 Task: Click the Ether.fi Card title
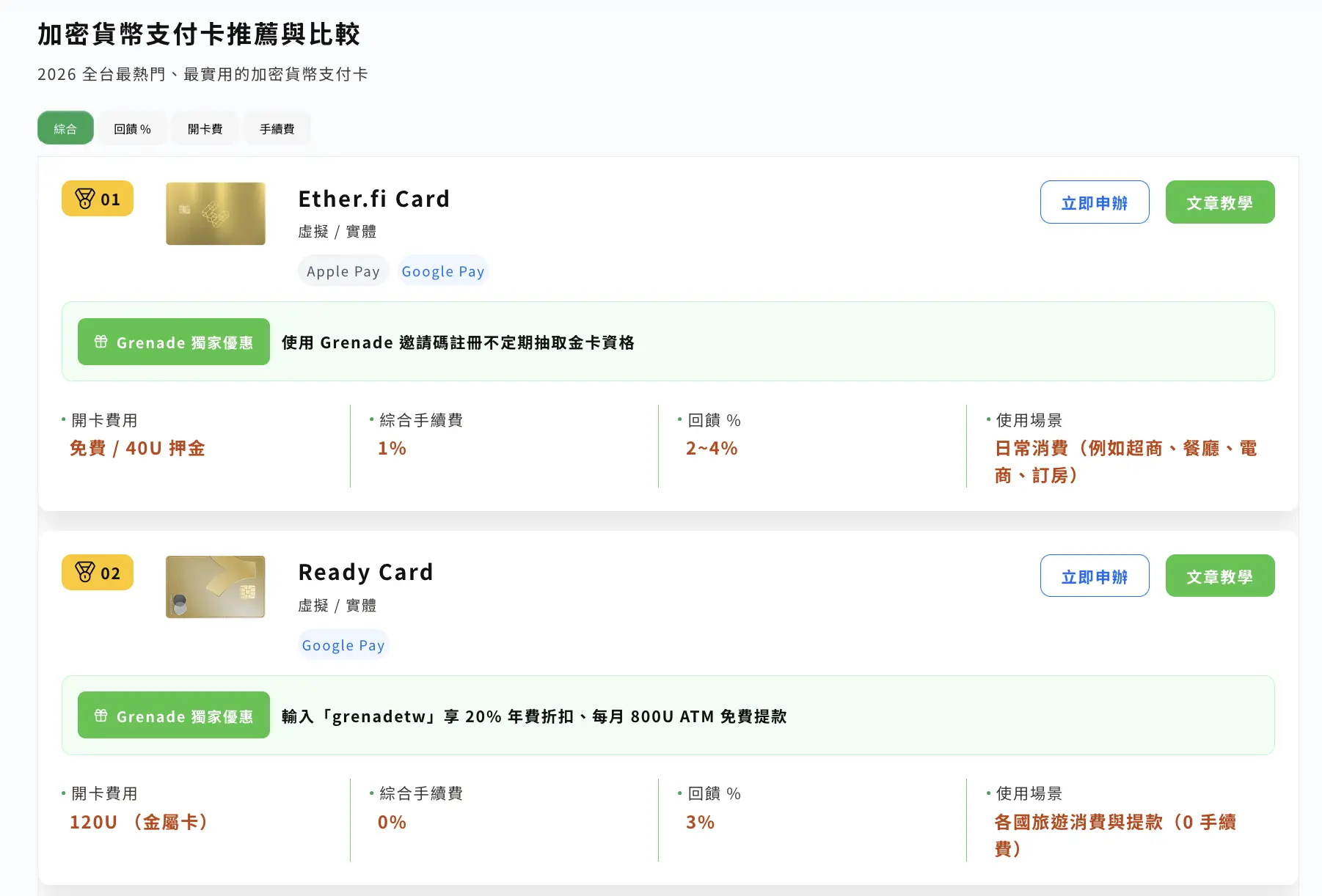[373, 199]
